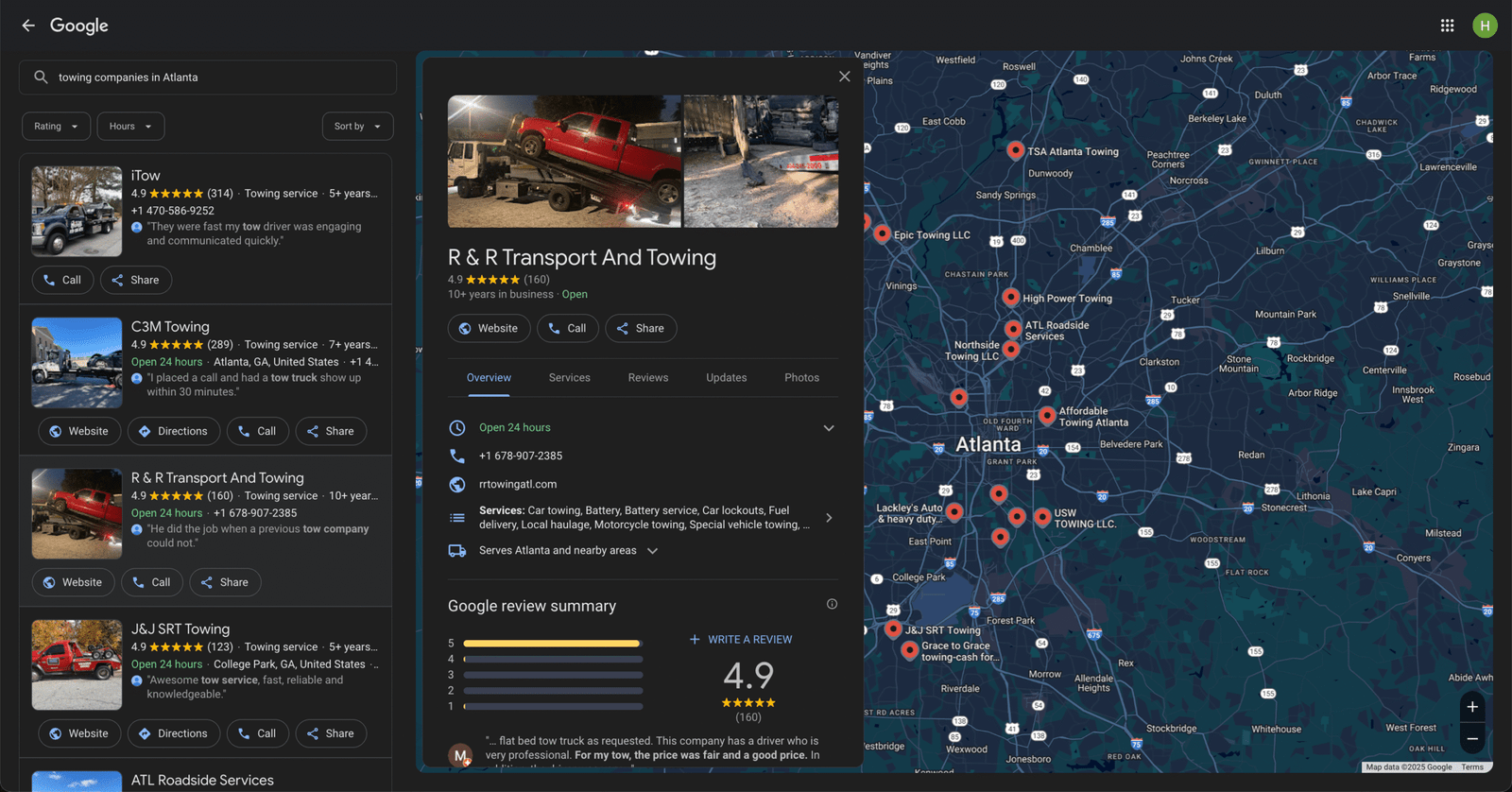Open the Google apps grid icon
This screenshot has width=1512, height=792.
(x=1447, y=26)
